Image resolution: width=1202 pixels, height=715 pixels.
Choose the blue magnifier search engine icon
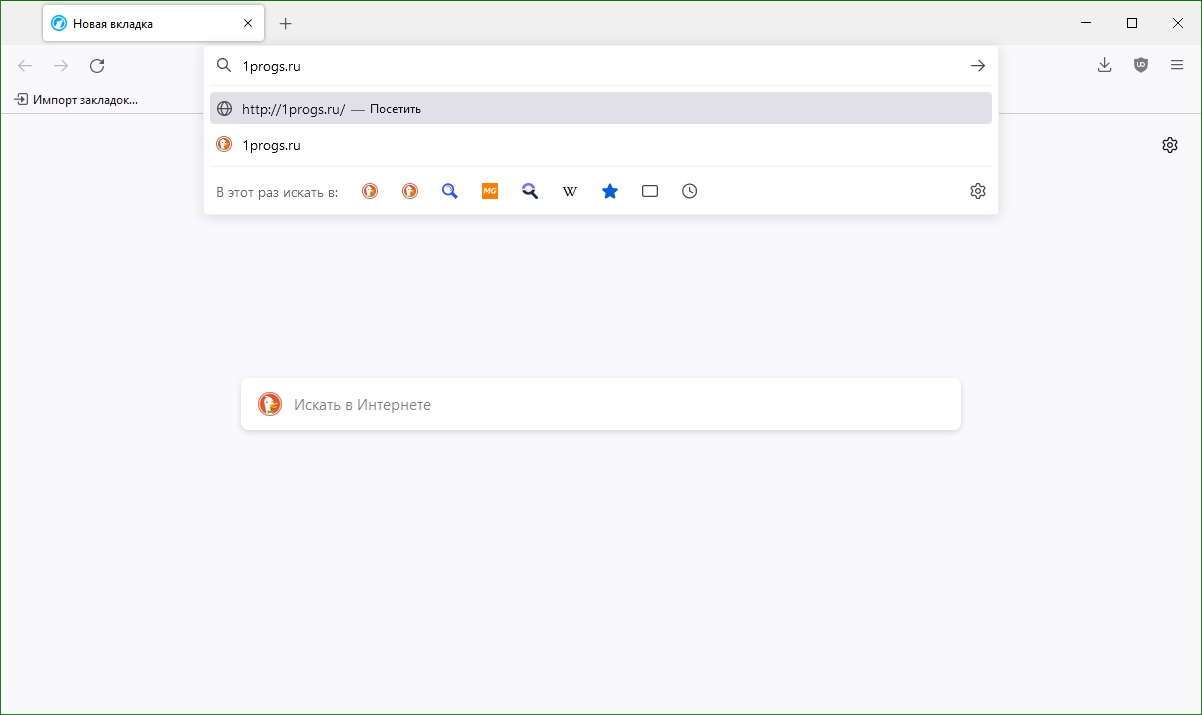point(450,191)
